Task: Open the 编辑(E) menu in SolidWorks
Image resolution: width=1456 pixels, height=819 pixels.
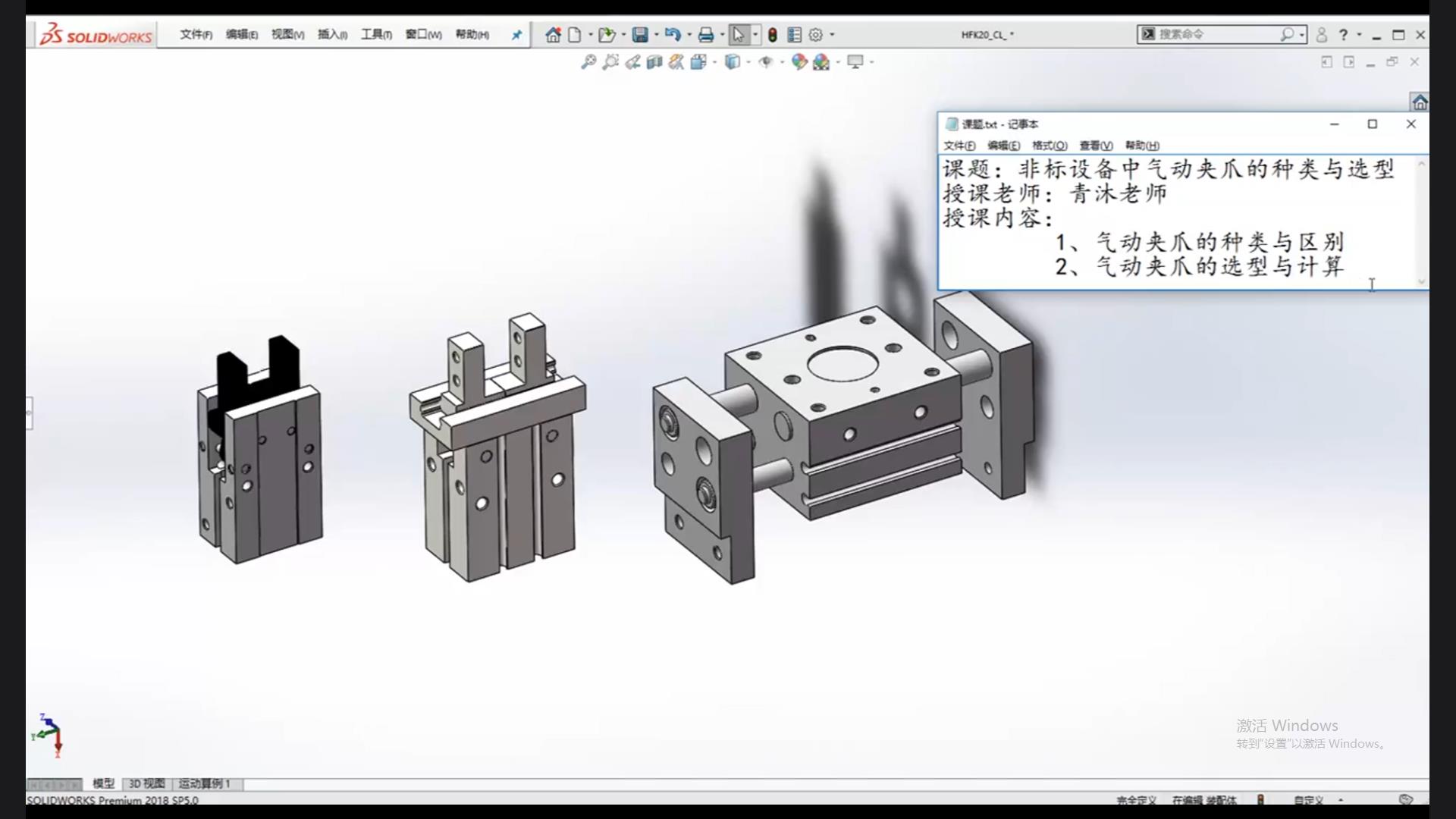Action: point(242,35)
